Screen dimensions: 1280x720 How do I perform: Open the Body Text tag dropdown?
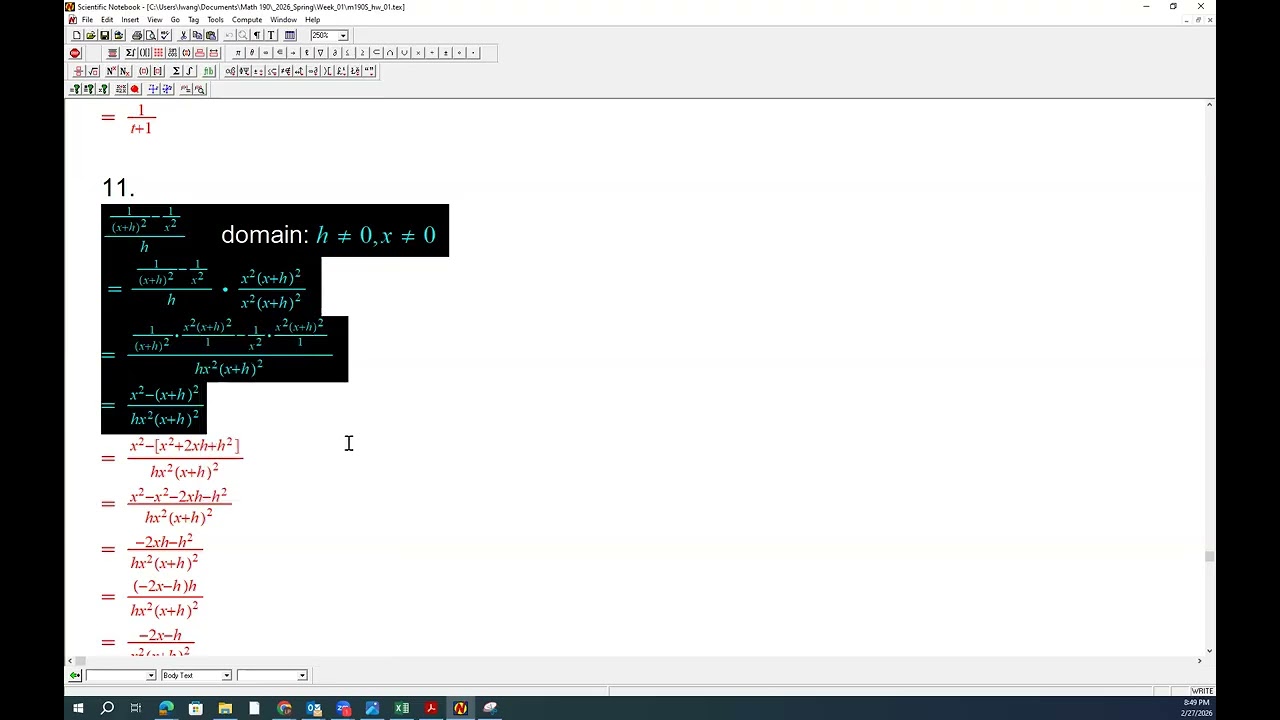[x=226, y=675]
